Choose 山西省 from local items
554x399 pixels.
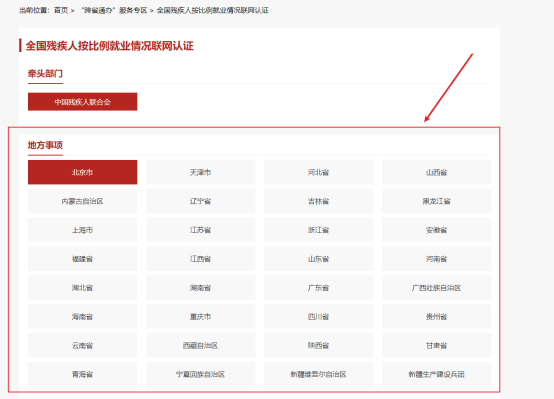[436, 172]
